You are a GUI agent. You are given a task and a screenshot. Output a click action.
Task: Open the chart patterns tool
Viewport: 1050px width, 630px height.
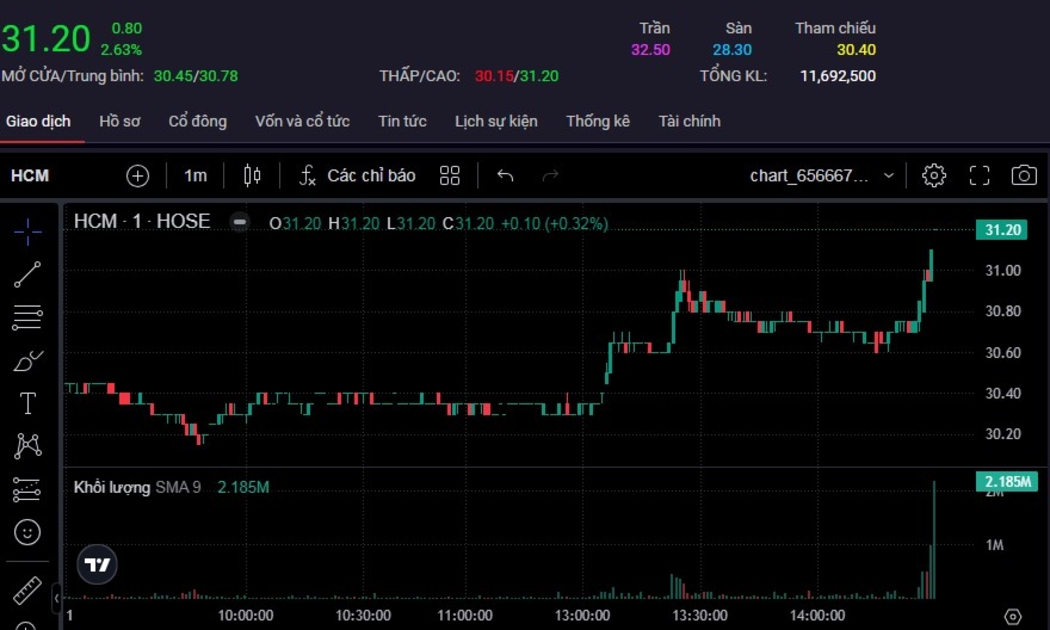pos(28,446)
